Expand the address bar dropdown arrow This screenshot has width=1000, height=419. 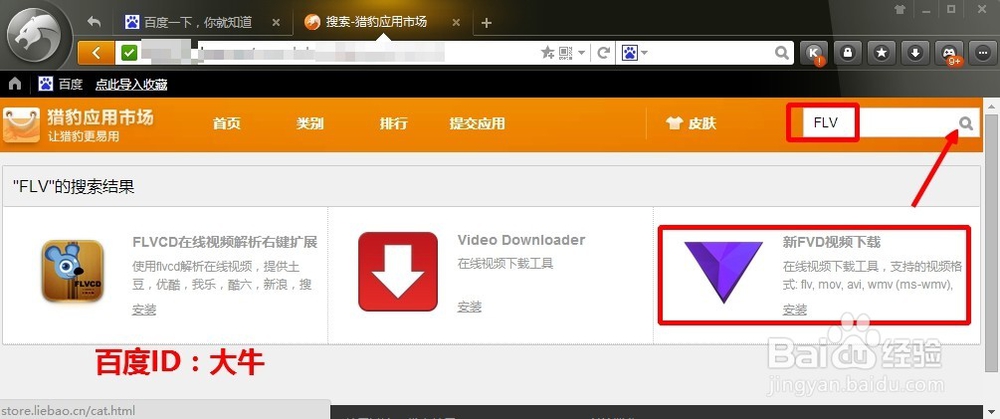click(x=582, y=53)
